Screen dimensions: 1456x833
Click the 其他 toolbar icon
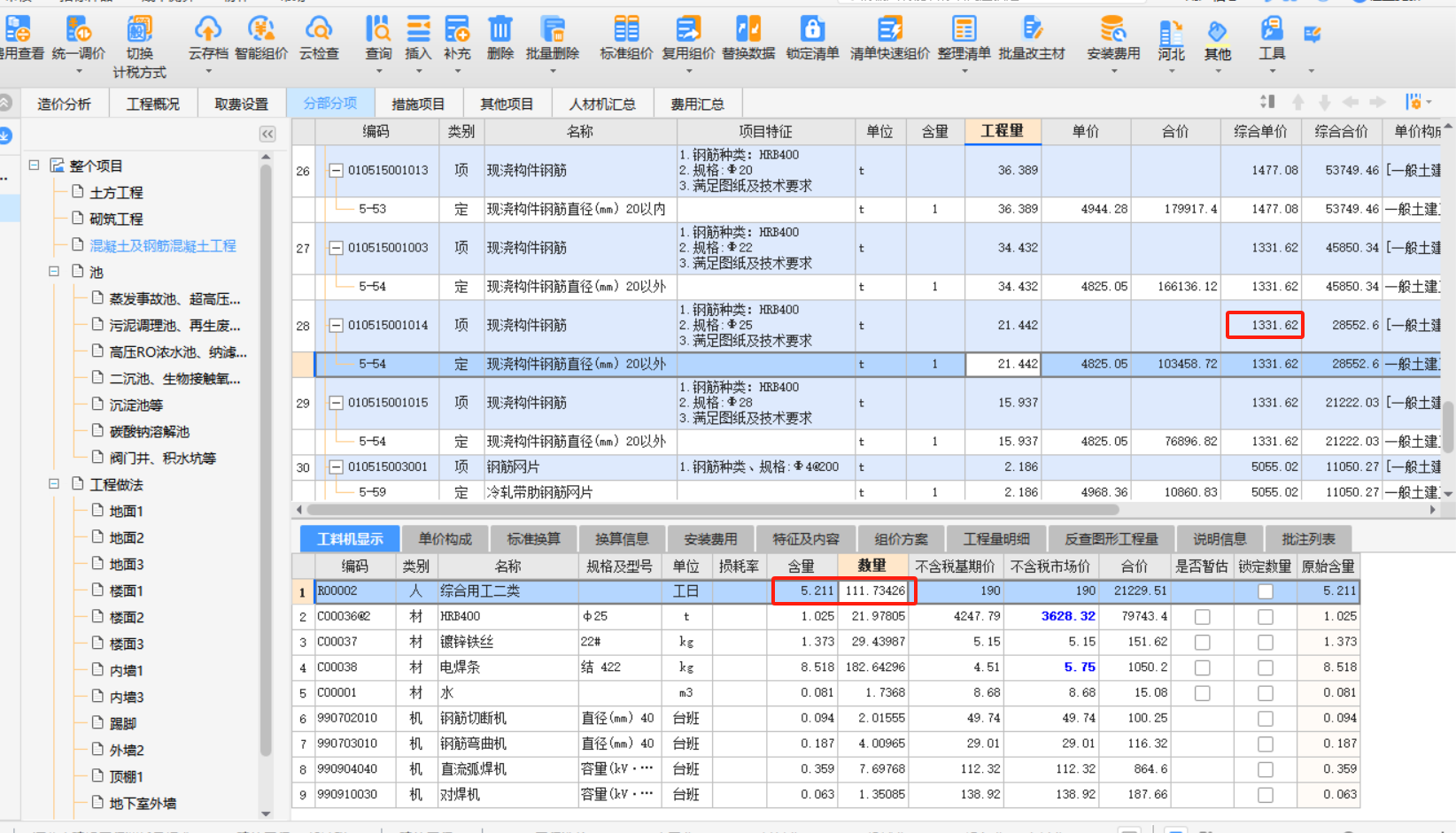pyautogui.click(x=1218, y=32)
